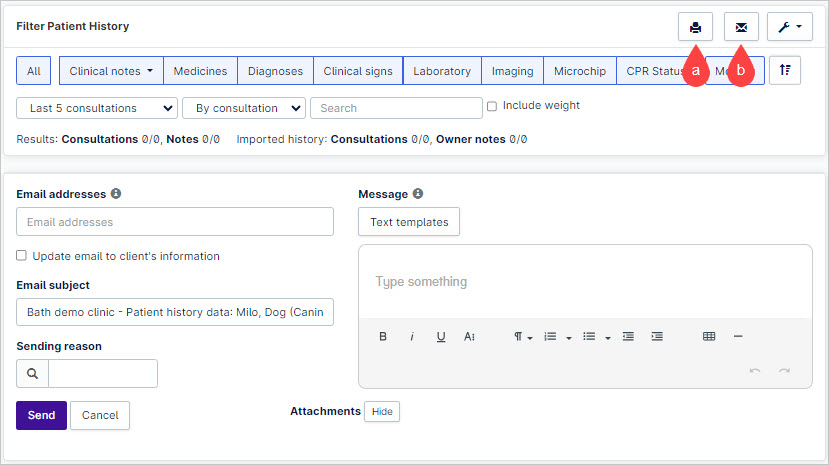Open the Email addresses info icon
Screen dimensions: 829x465
(x=116, y=193)
